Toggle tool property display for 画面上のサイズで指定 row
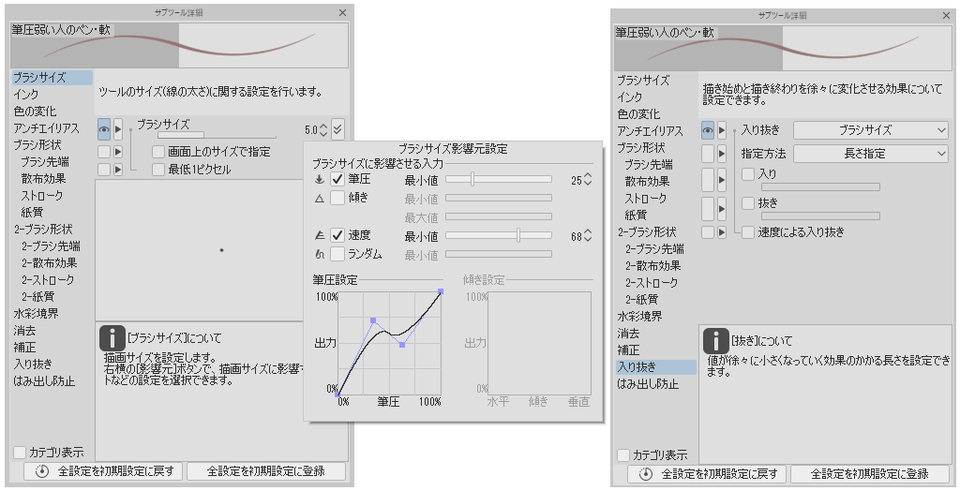The width and height of the screenshot is (960, 491). (104, 151)
